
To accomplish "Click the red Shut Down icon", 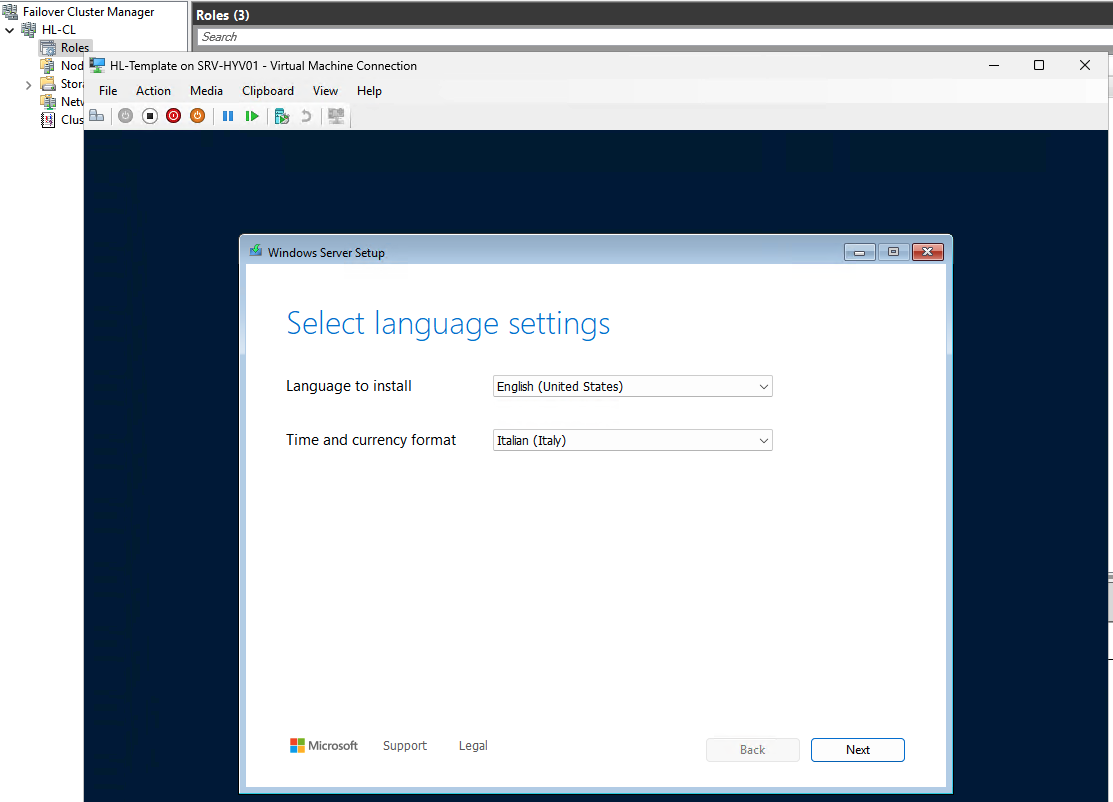I will [x=173, y=116].
